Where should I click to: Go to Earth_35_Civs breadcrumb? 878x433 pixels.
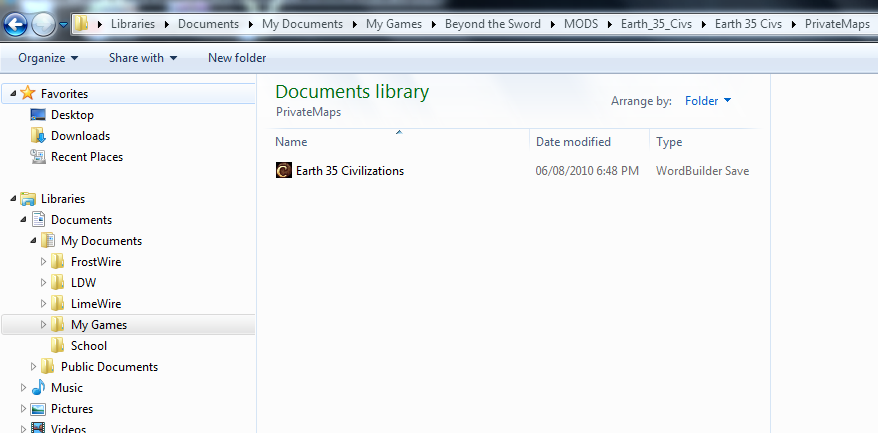656,24
